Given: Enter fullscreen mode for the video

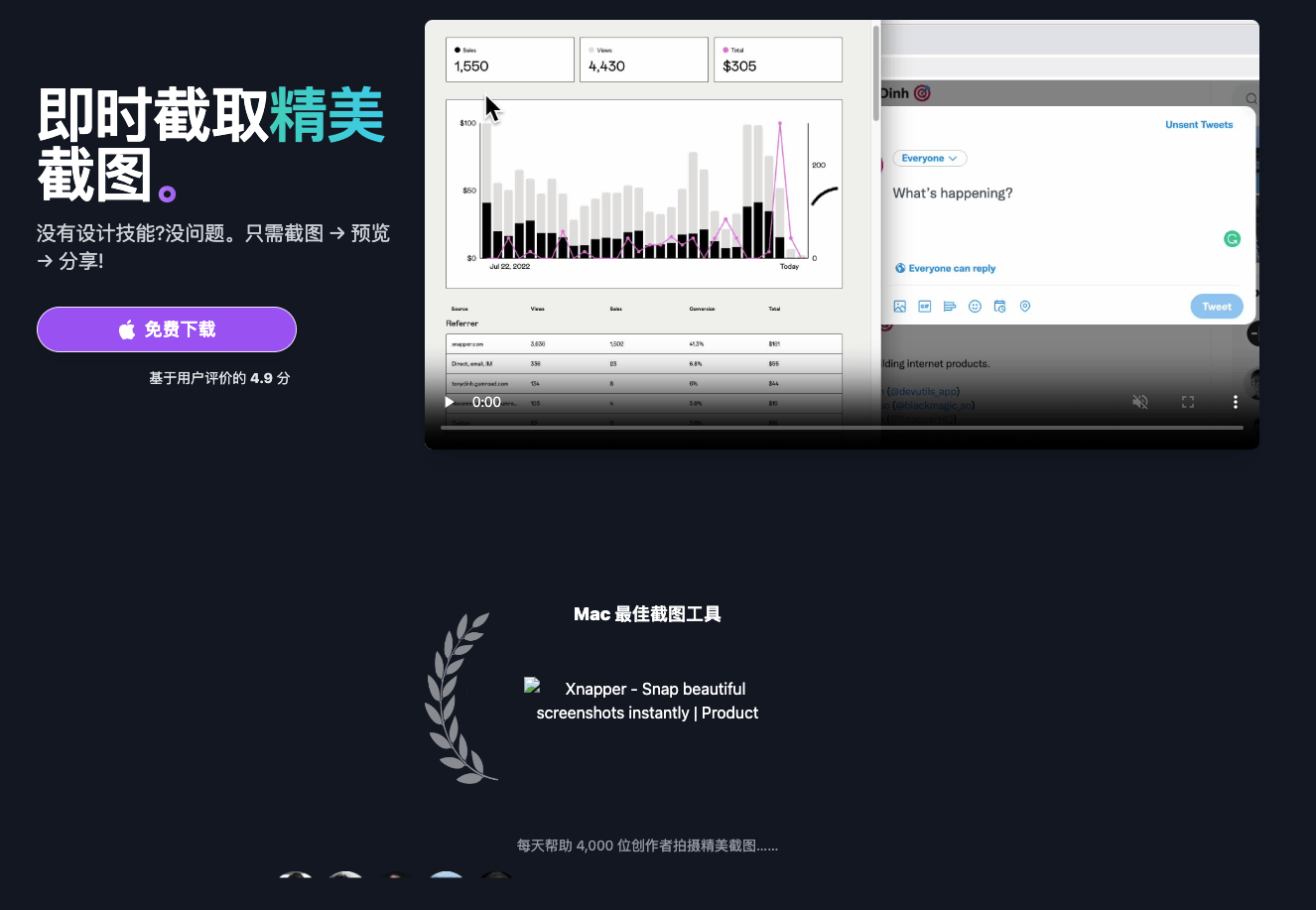Looking at the screenshot, I should [1188, 402].
